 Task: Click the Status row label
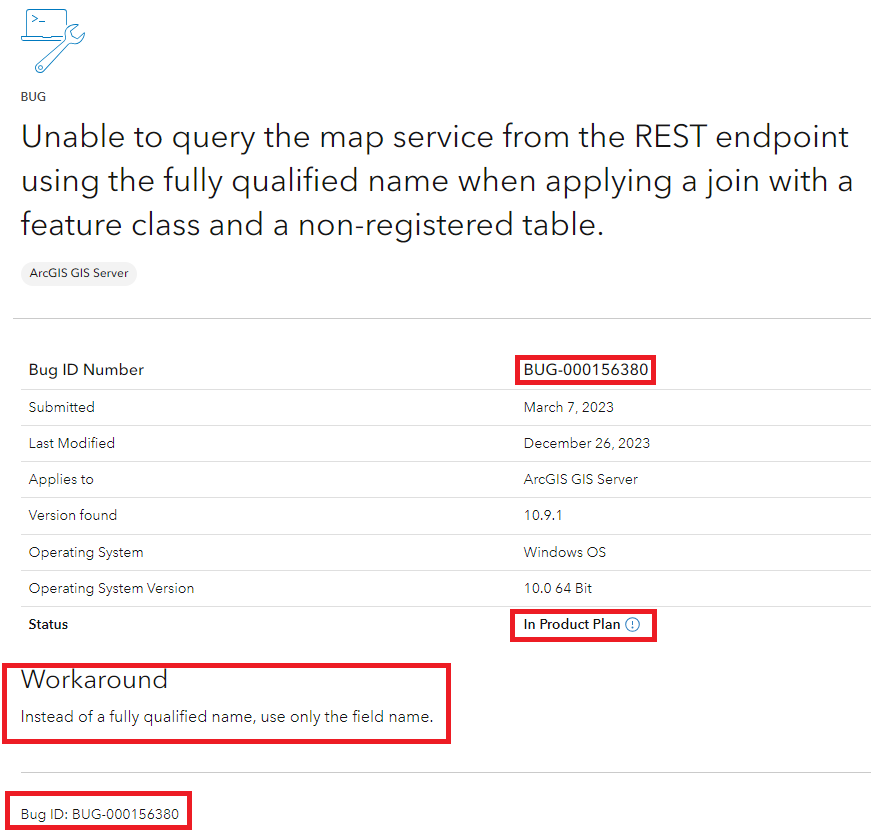point(48,624)
